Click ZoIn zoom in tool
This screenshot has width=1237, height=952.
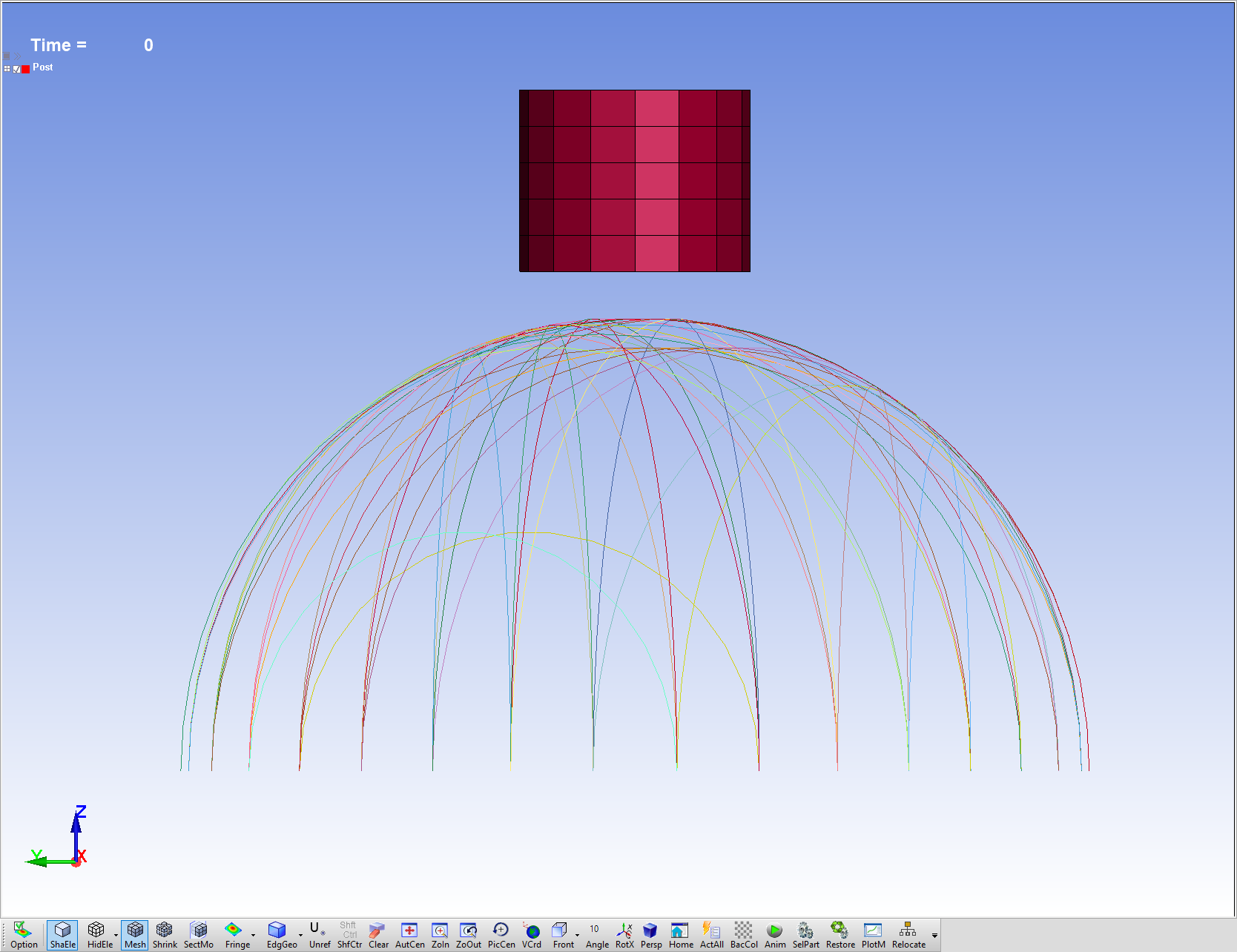(440, 935)
